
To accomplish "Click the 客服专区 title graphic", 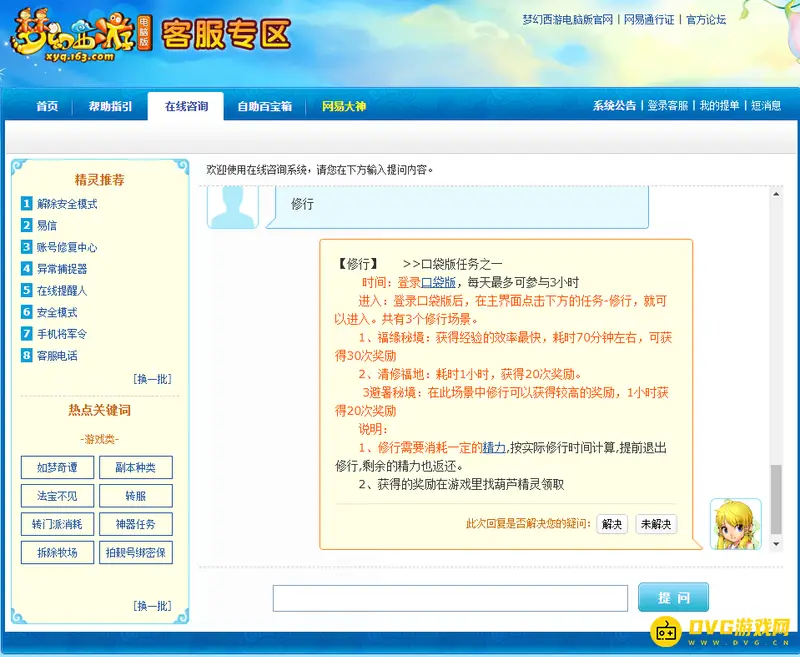I will click(x=226, y=35).
